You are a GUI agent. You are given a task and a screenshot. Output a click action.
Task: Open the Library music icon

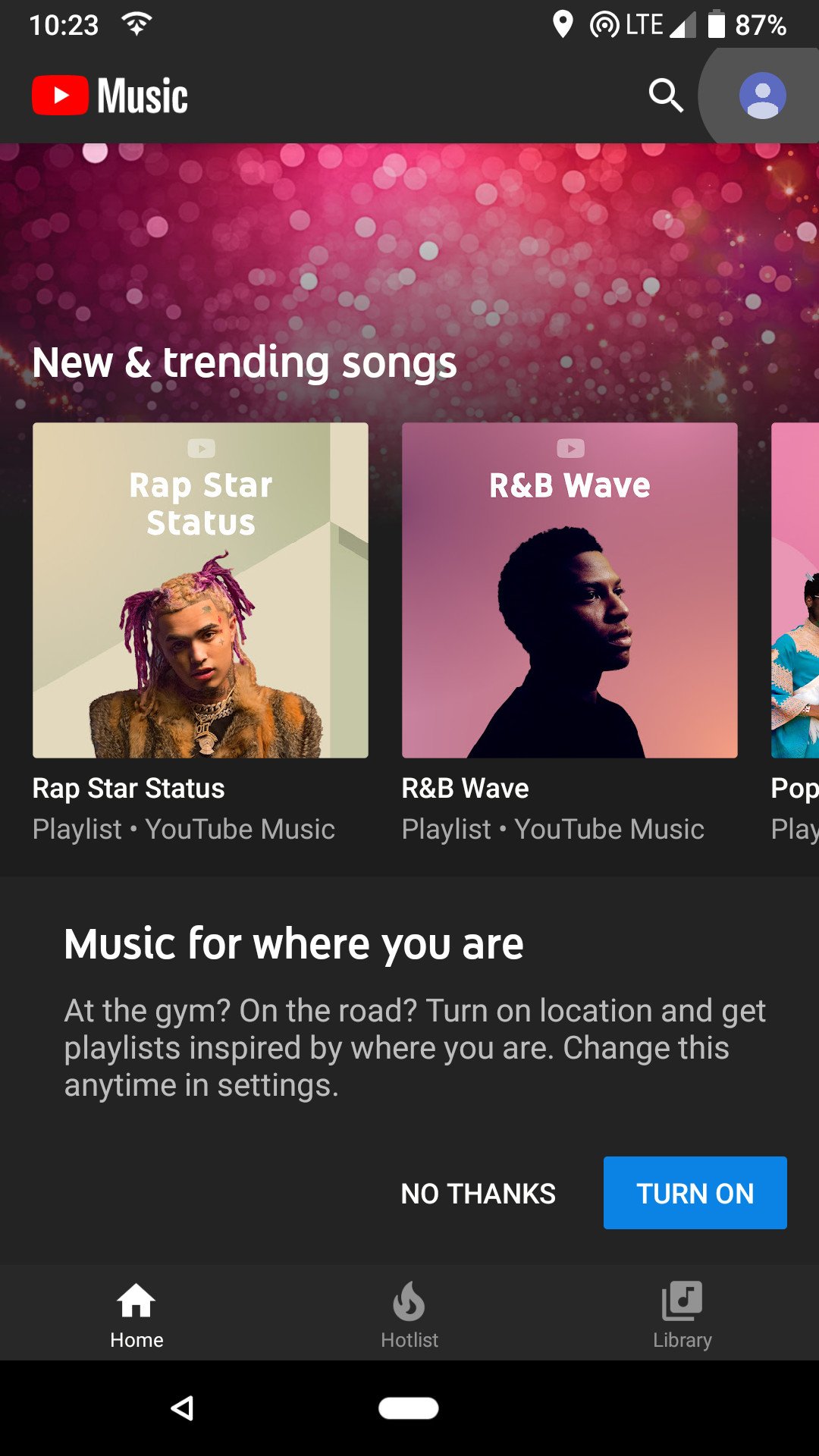point(682,1301)
